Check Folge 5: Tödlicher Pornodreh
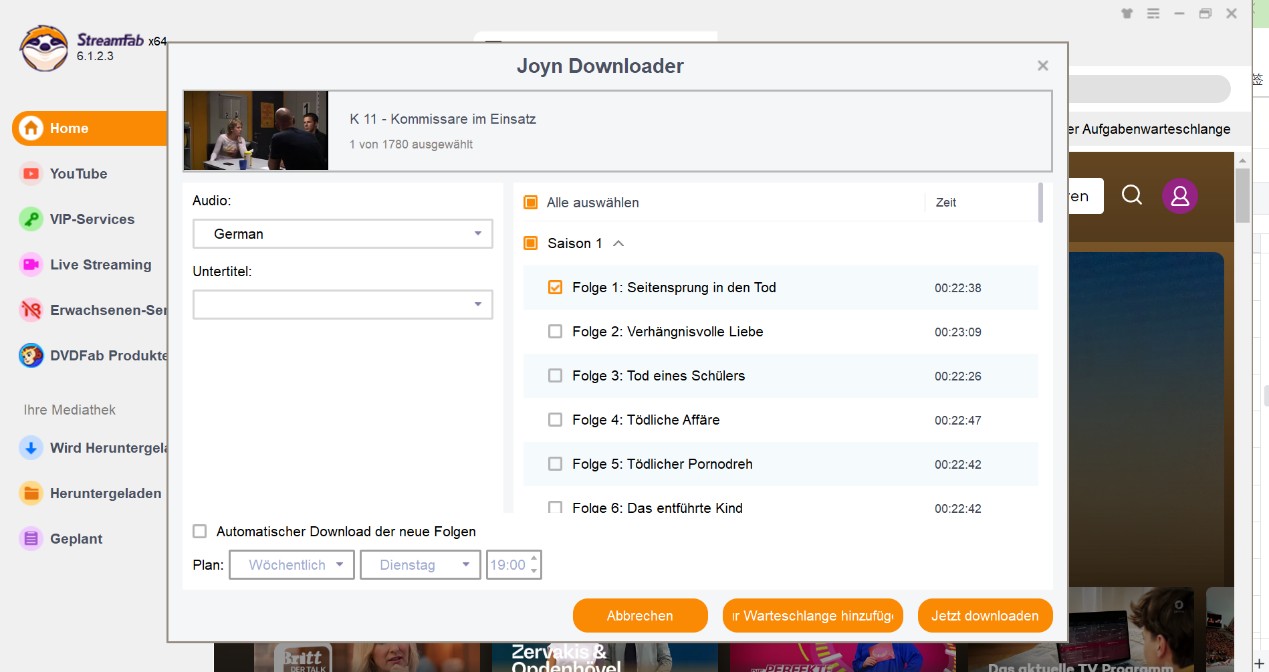The height and width of the screenshot is (672, 1269). (x=555, y=464)
